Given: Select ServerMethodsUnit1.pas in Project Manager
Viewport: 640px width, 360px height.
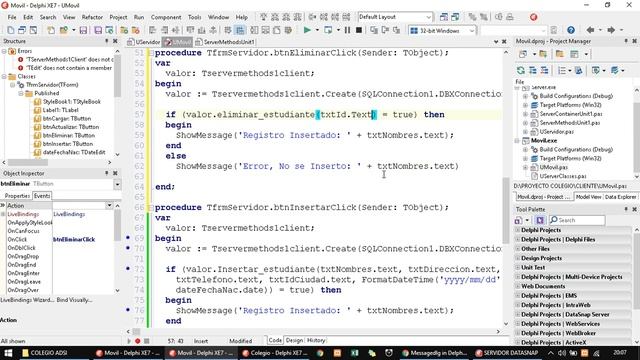Looking at the screenshot, I should coord(570,123).
